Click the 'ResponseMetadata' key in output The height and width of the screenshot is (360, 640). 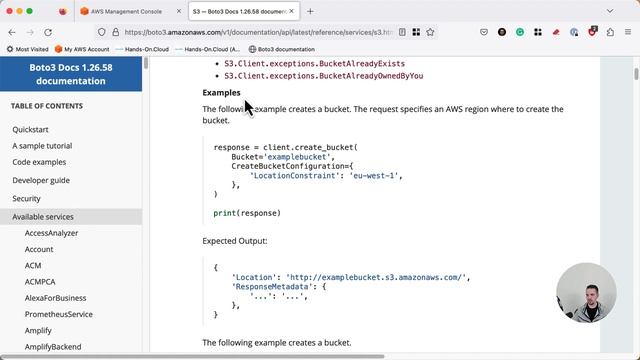pyautogui.click(x=272, y=287)
